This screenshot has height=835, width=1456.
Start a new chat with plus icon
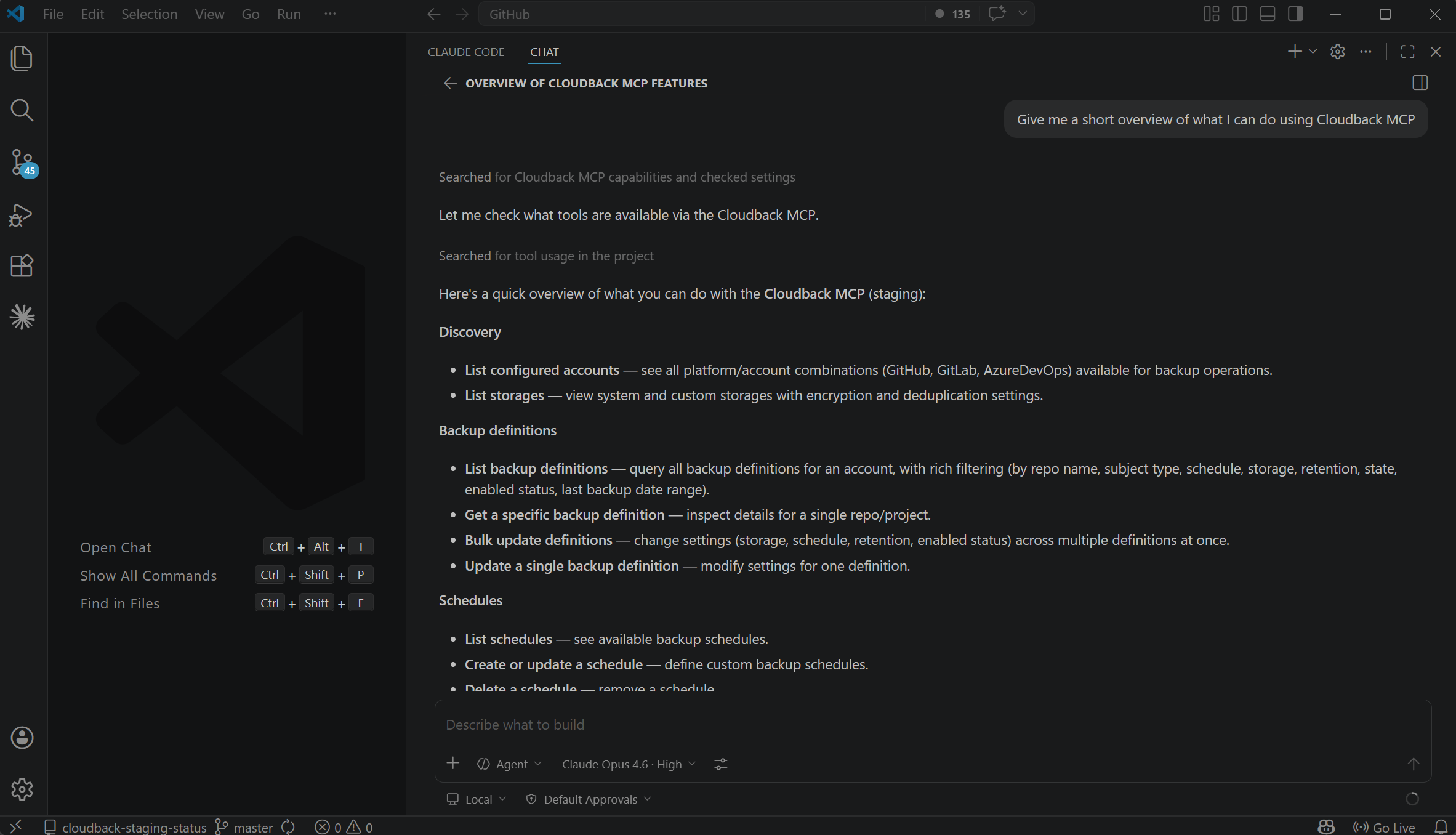(1295, 52)
